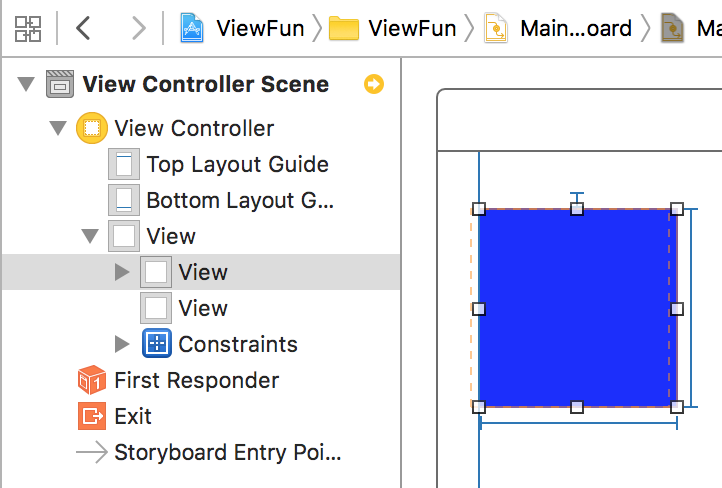The height and width of the screenshot is (488, 722).
Task: Click the orange Exit icon
Action: 92,416
